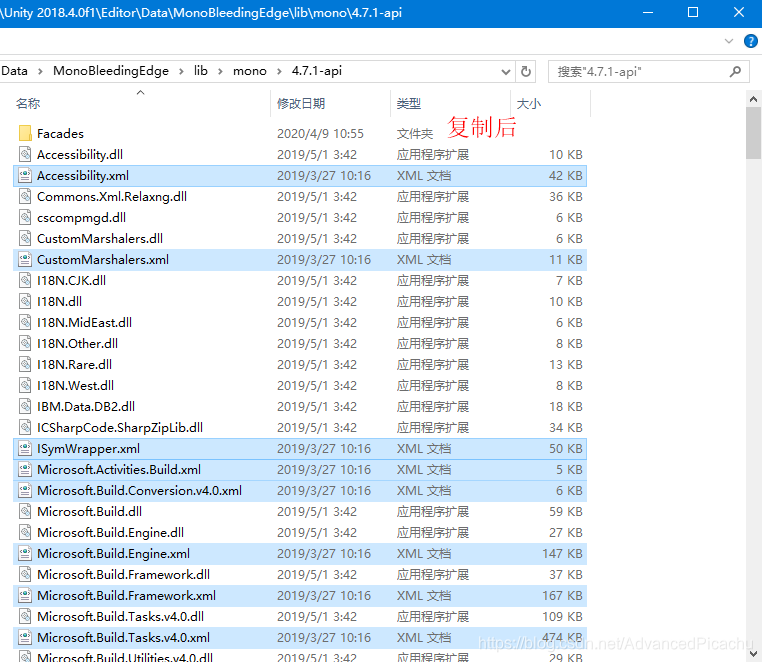Click the Microsoft.Build.Tasks.v4.0.dll file icon
The height and width of the screenshot is (662, 762).
(25, 616)
